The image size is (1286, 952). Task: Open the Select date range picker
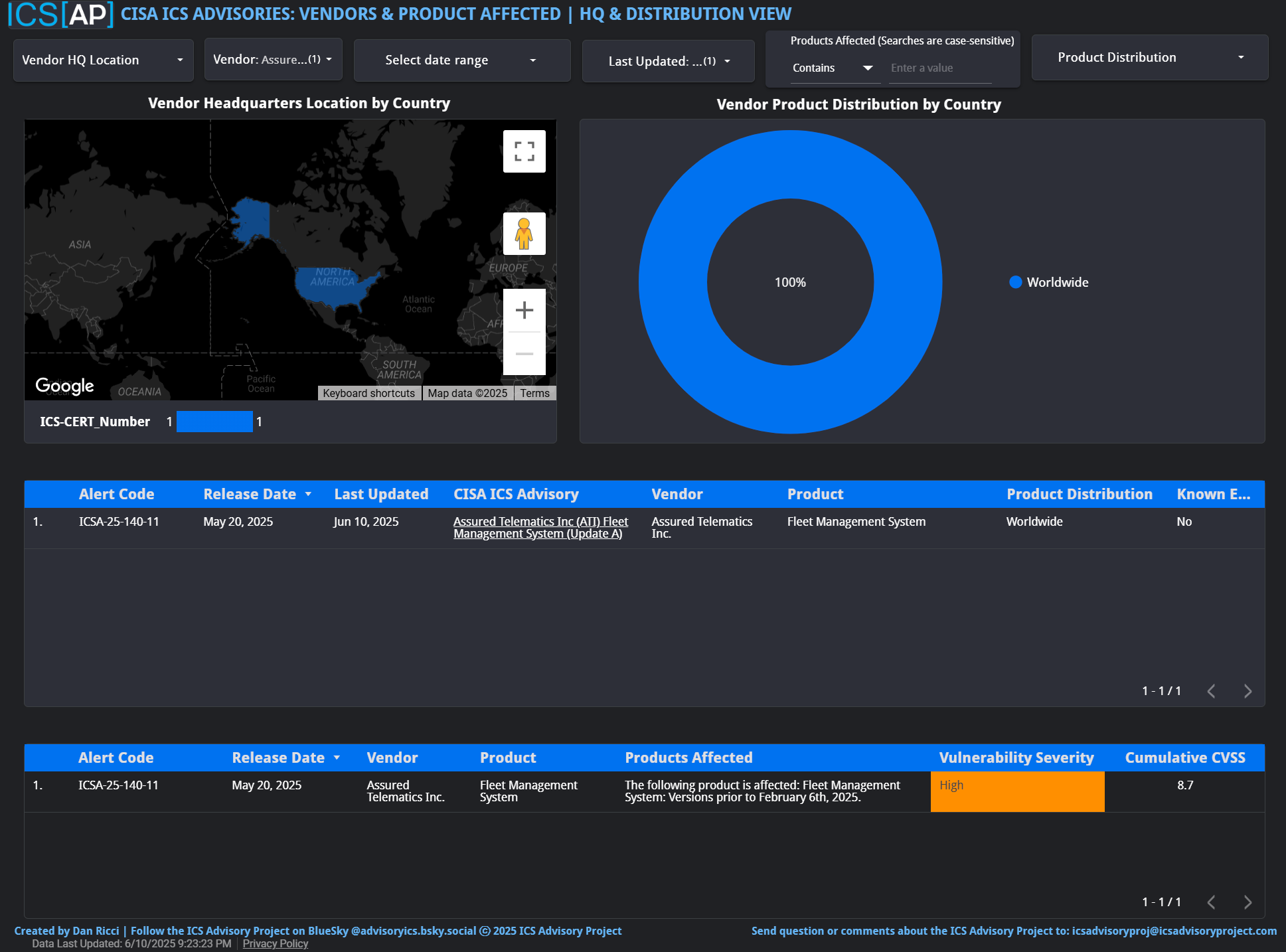(462, 60)
